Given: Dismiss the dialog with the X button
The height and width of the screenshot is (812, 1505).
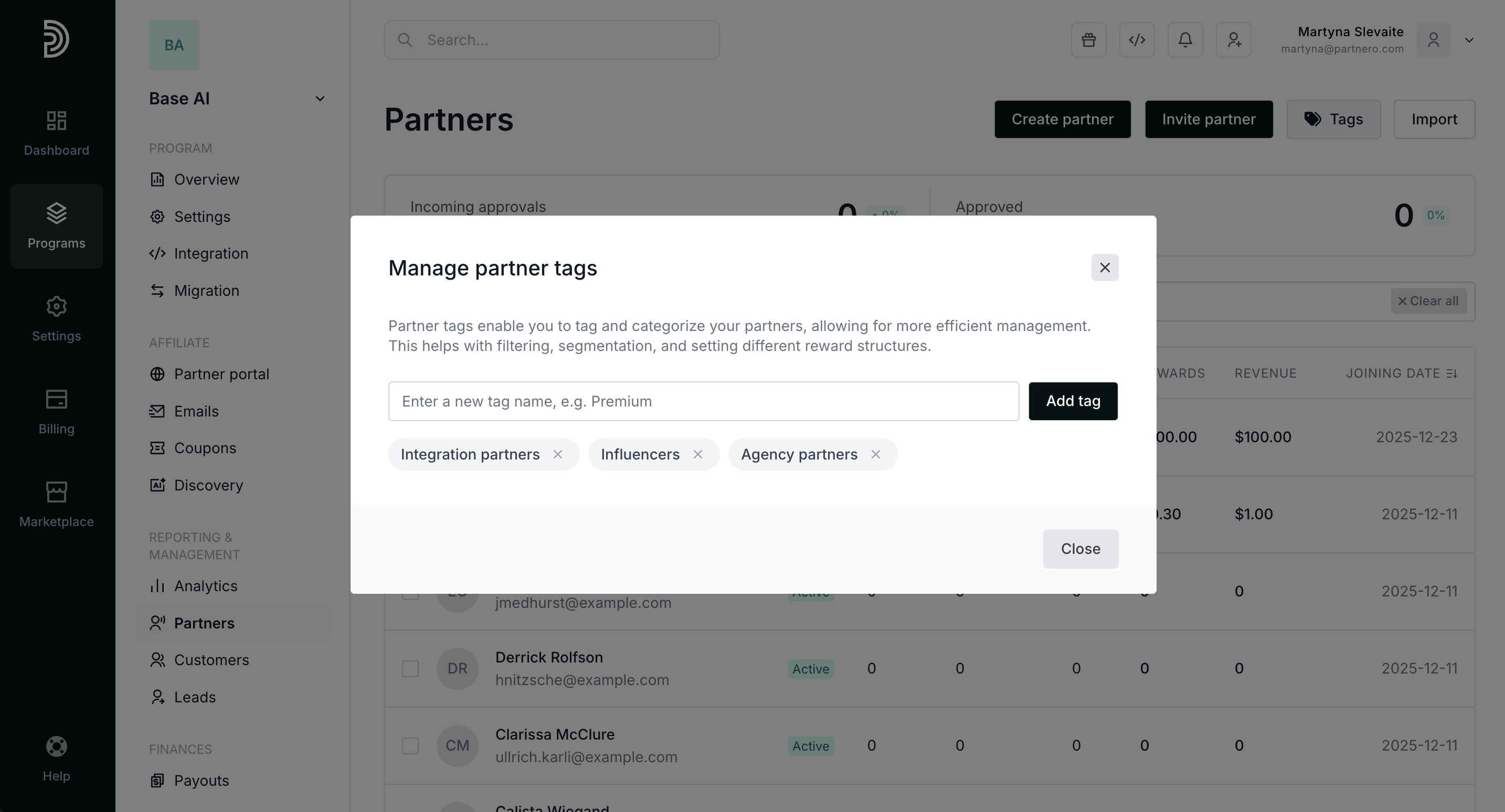Looking at the screenshot, I should 1105,268.
